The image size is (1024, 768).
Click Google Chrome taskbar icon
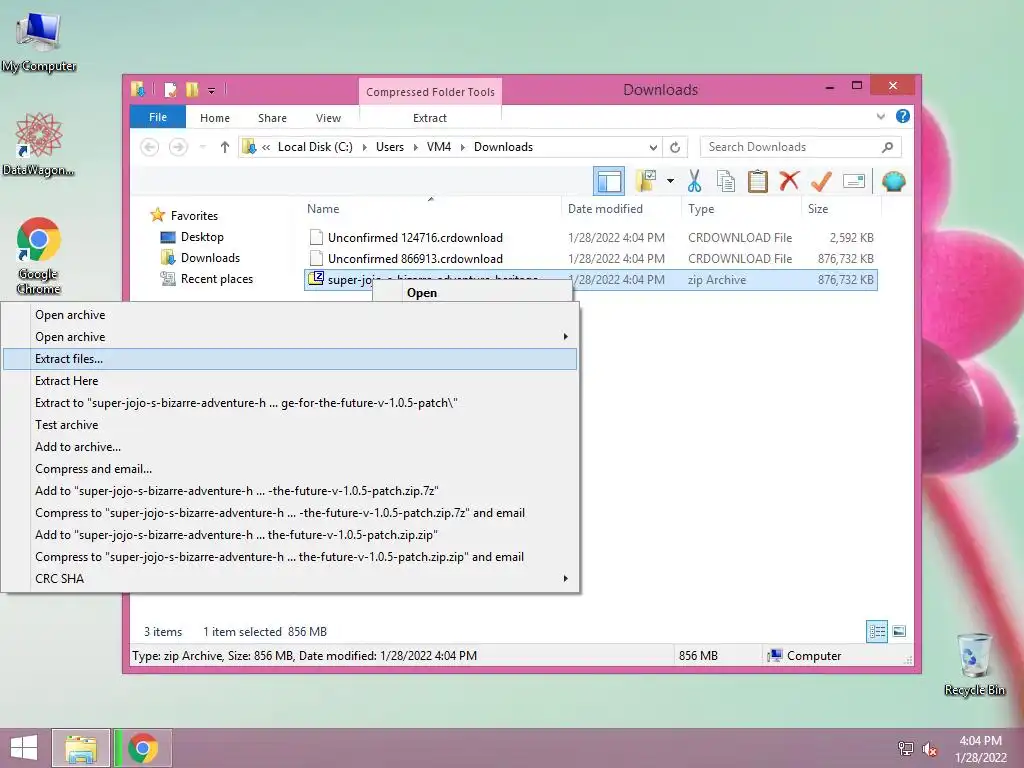143,748
